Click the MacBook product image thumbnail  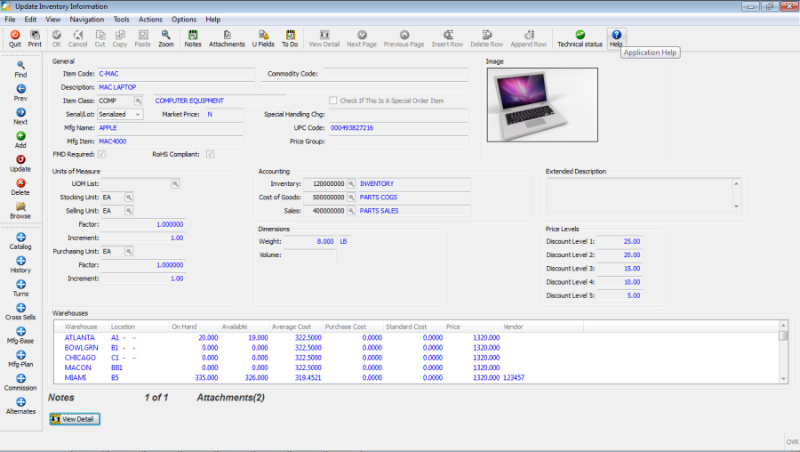point(541,104)
